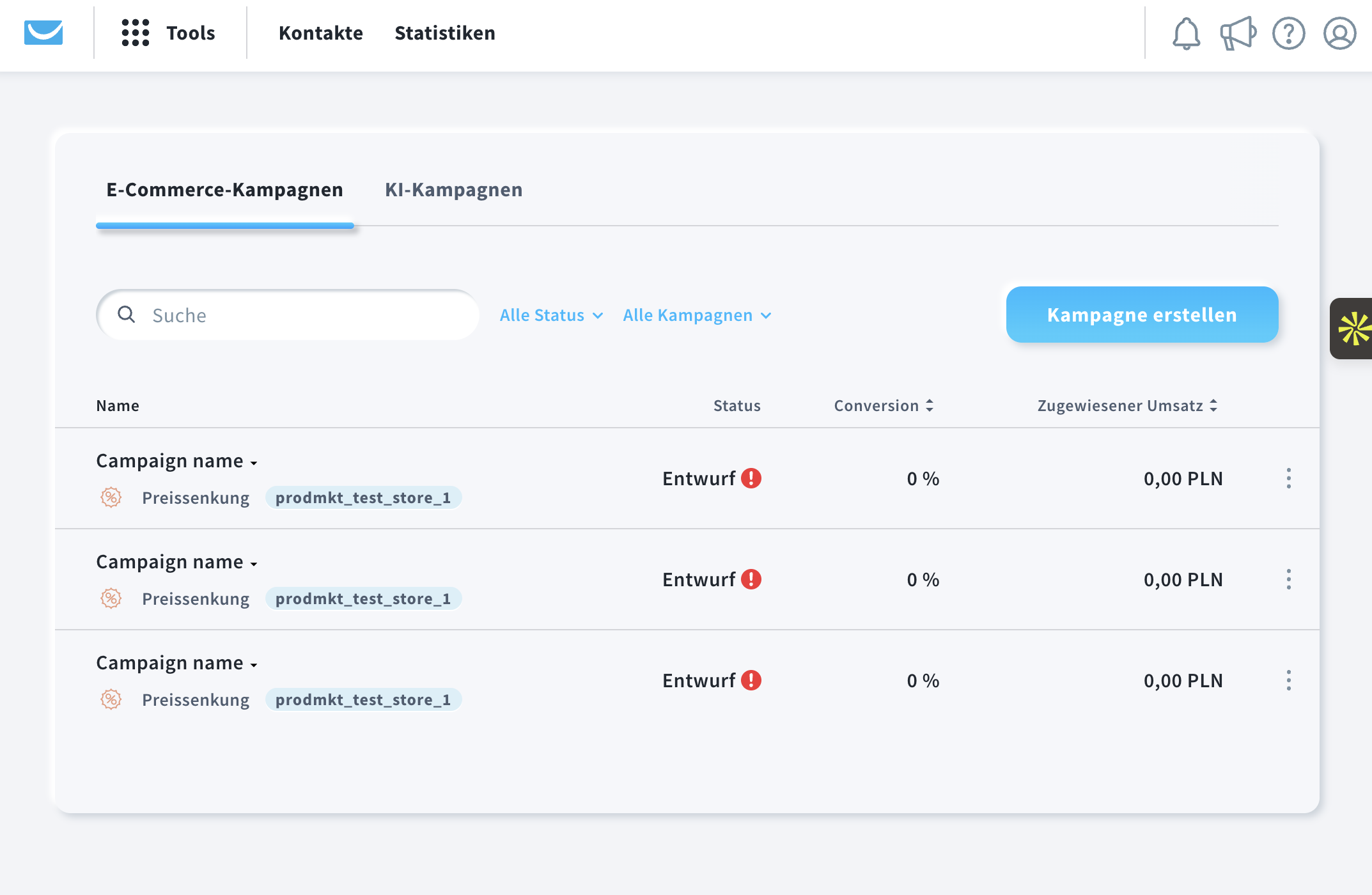Open the third campaign's three-dot actions menu

point(1288,680)
